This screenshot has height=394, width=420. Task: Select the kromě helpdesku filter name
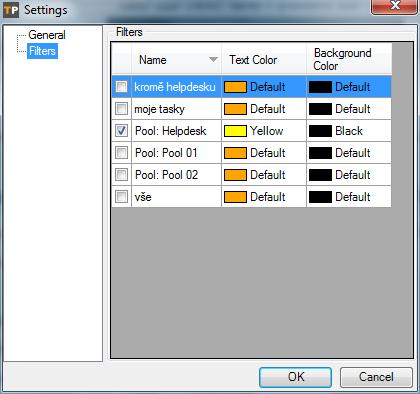pyautogui.click(x=175, y=87)
